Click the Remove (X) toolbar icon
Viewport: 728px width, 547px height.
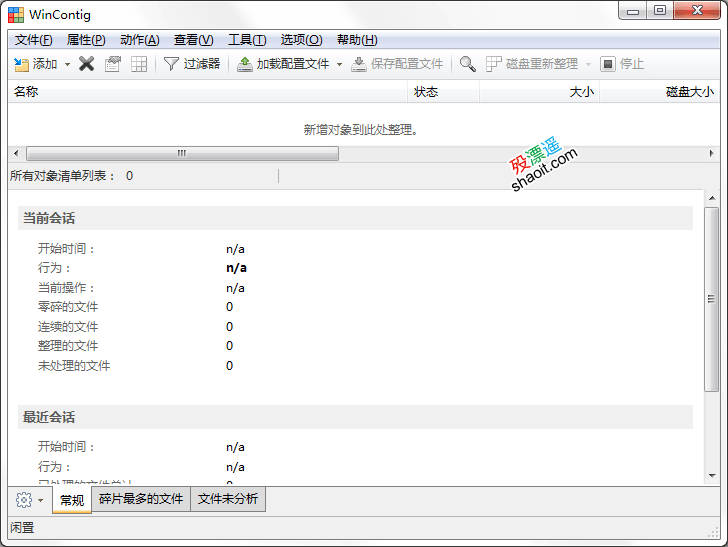tap(86, 64)
